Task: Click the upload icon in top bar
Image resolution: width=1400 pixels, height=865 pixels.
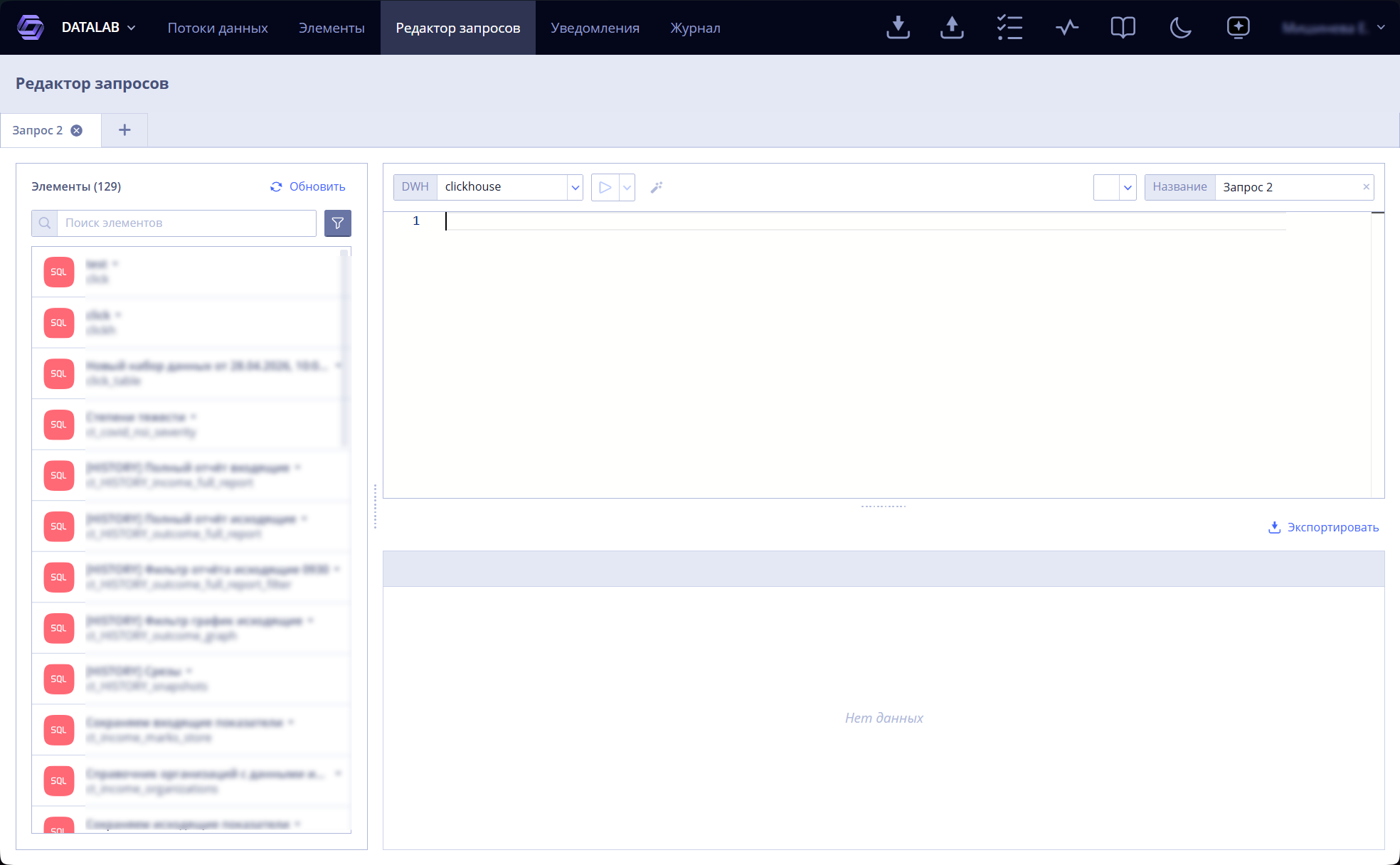Action: 952,28
